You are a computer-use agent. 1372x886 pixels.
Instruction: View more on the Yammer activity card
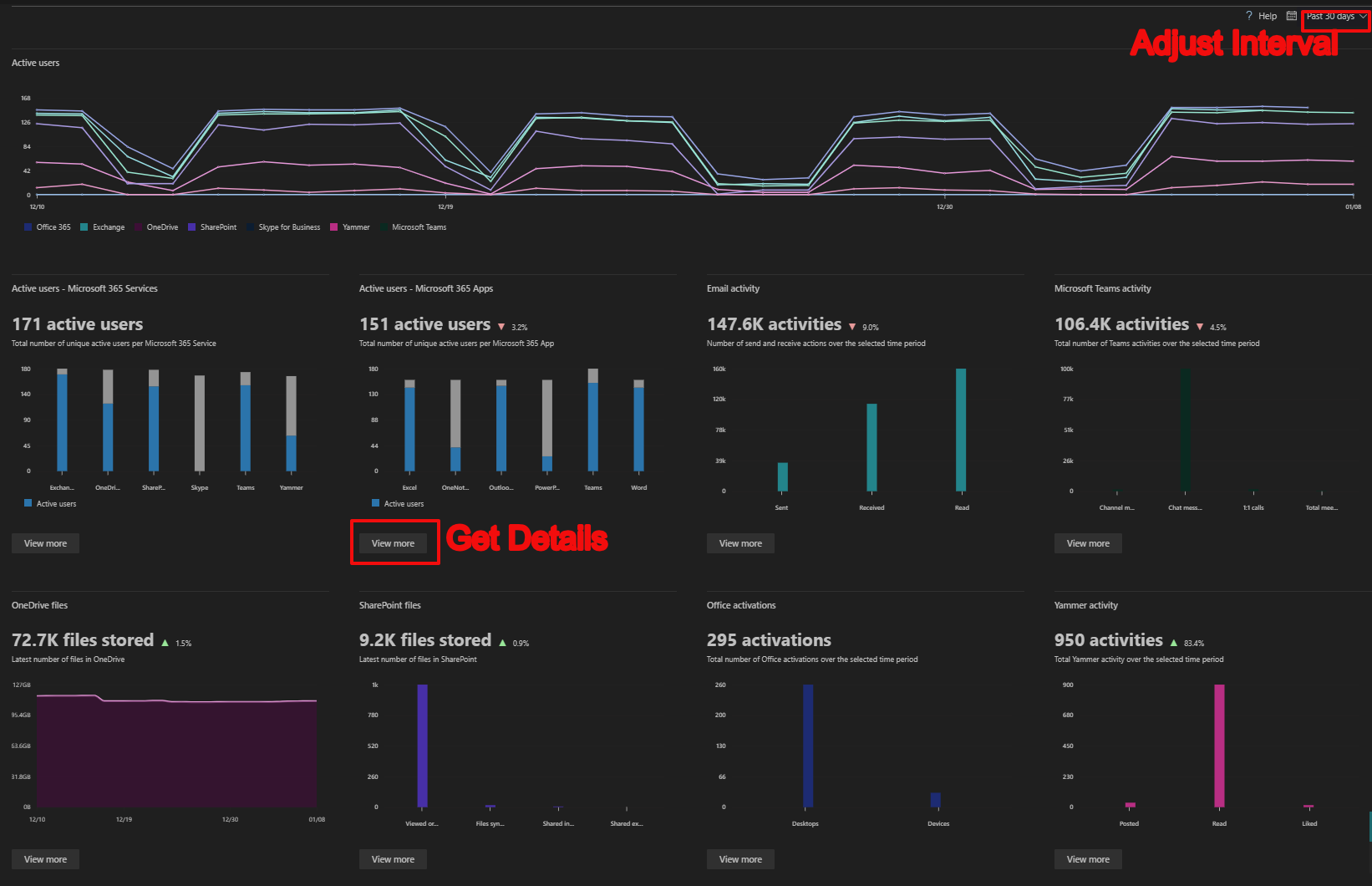(x=1088, y=858)
